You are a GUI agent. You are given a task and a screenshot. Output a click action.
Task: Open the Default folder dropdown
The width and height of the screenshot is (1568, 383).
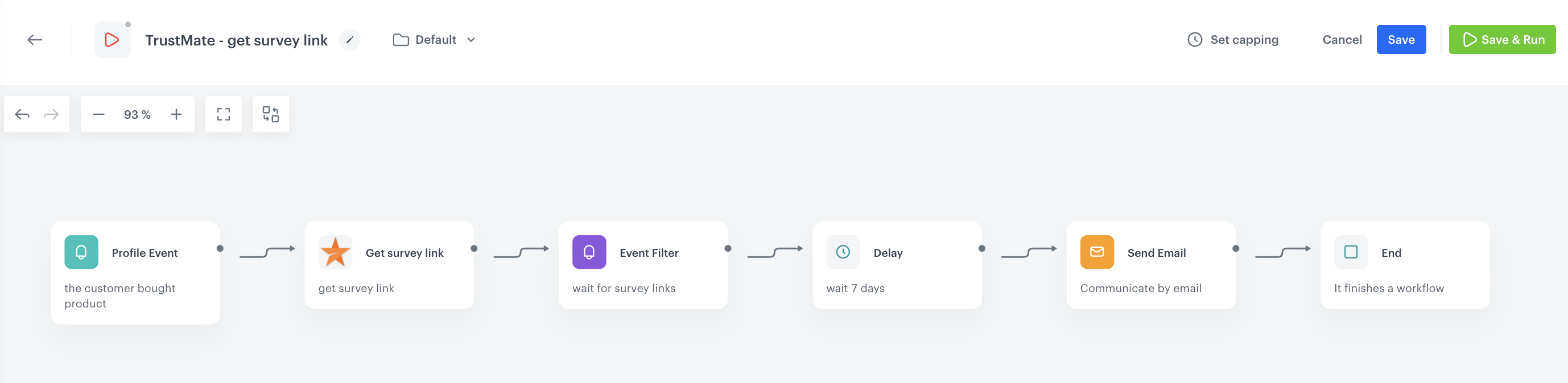(434, 40)
